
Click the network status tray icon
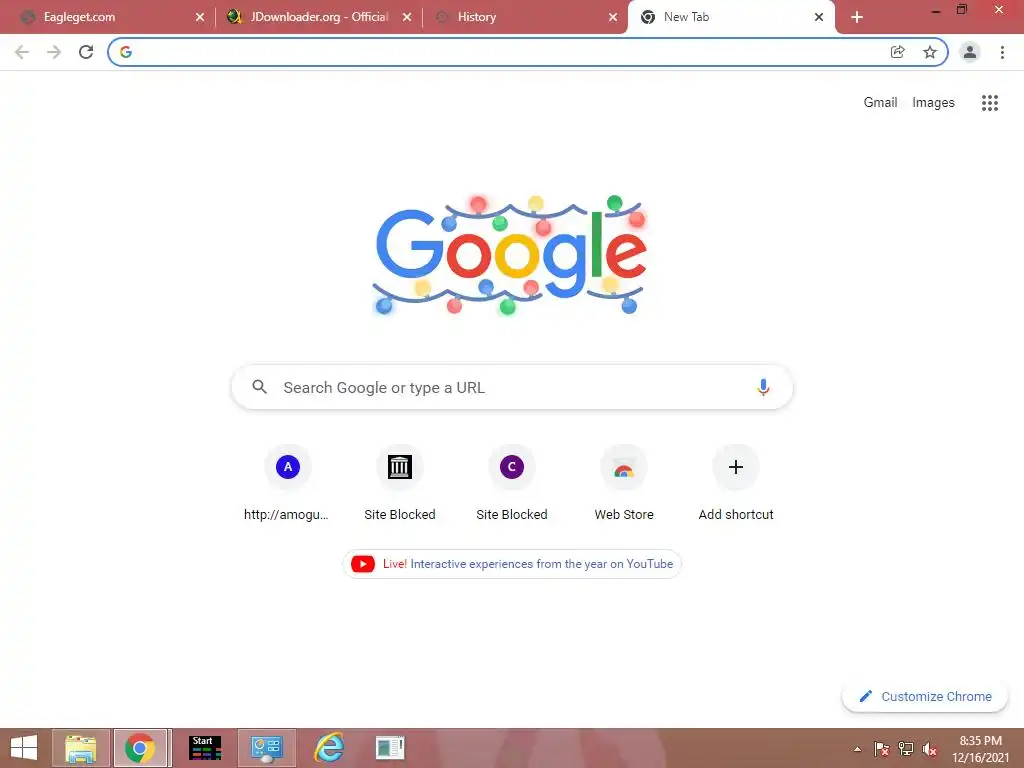[x=906, y=749]
